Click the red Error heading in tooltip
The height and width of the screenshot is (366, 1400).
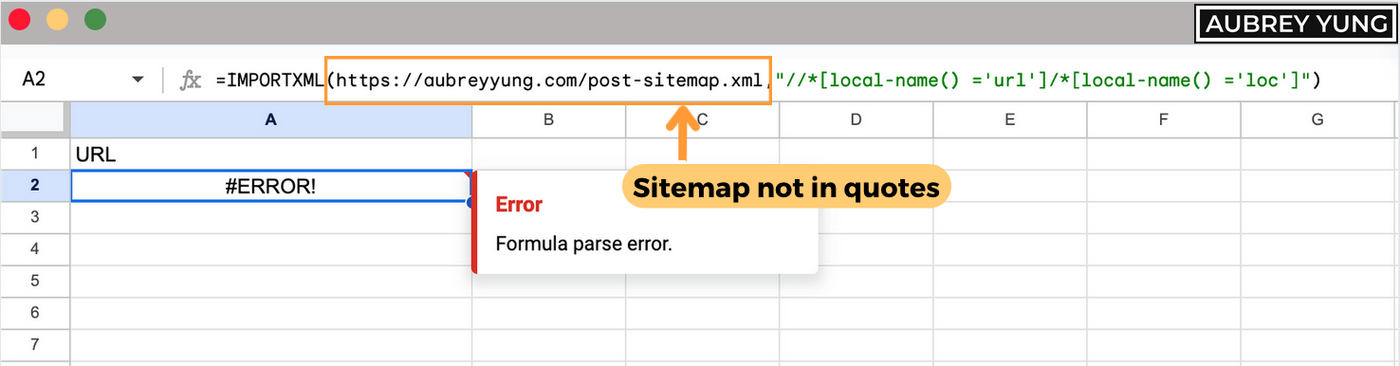click(x=519, y=205)
